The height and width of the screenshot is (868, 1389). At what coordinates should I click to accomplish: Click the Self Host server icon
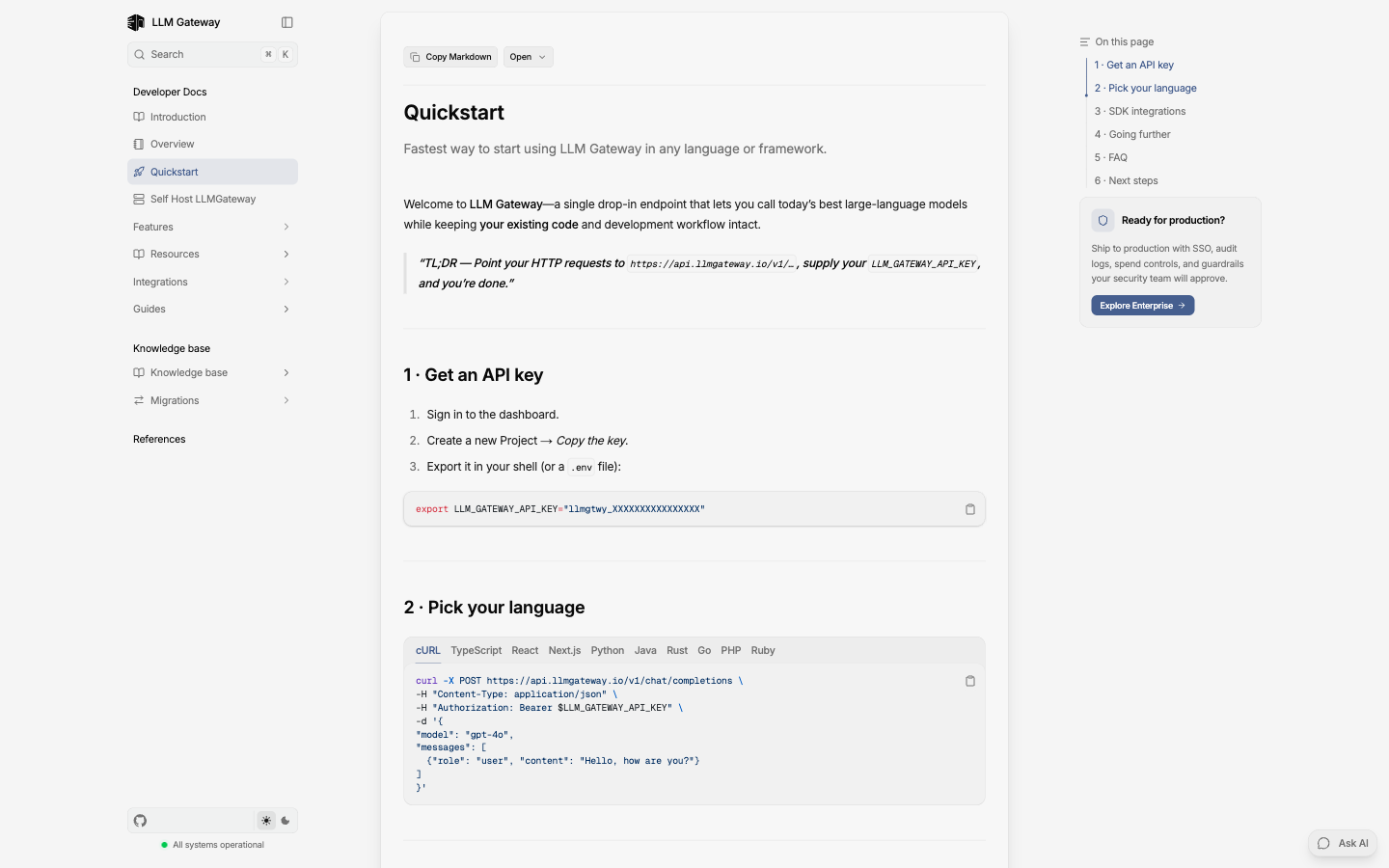139,199
